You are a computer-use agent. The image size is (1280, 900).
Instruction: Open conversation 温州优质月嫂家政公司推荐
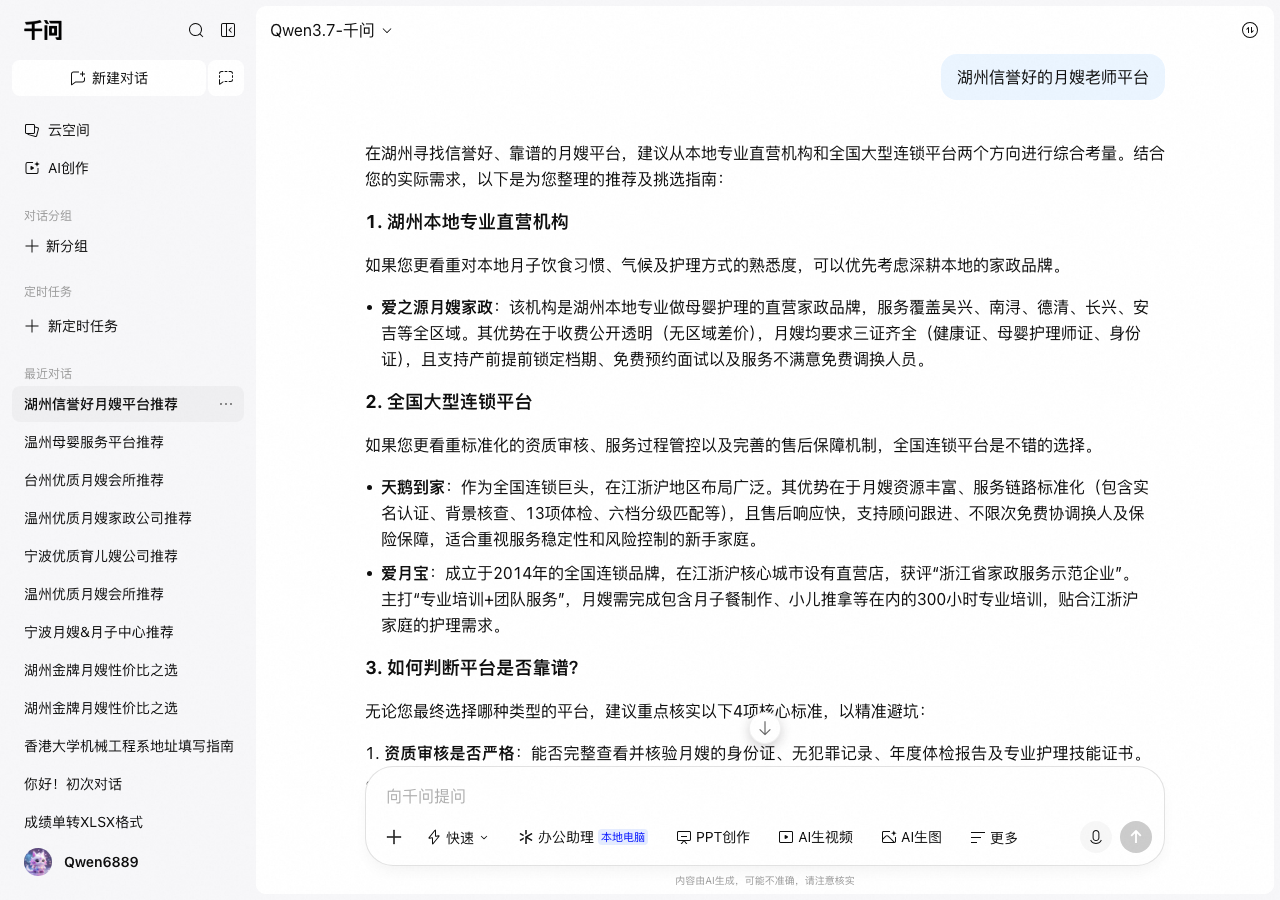click(128, 518)
